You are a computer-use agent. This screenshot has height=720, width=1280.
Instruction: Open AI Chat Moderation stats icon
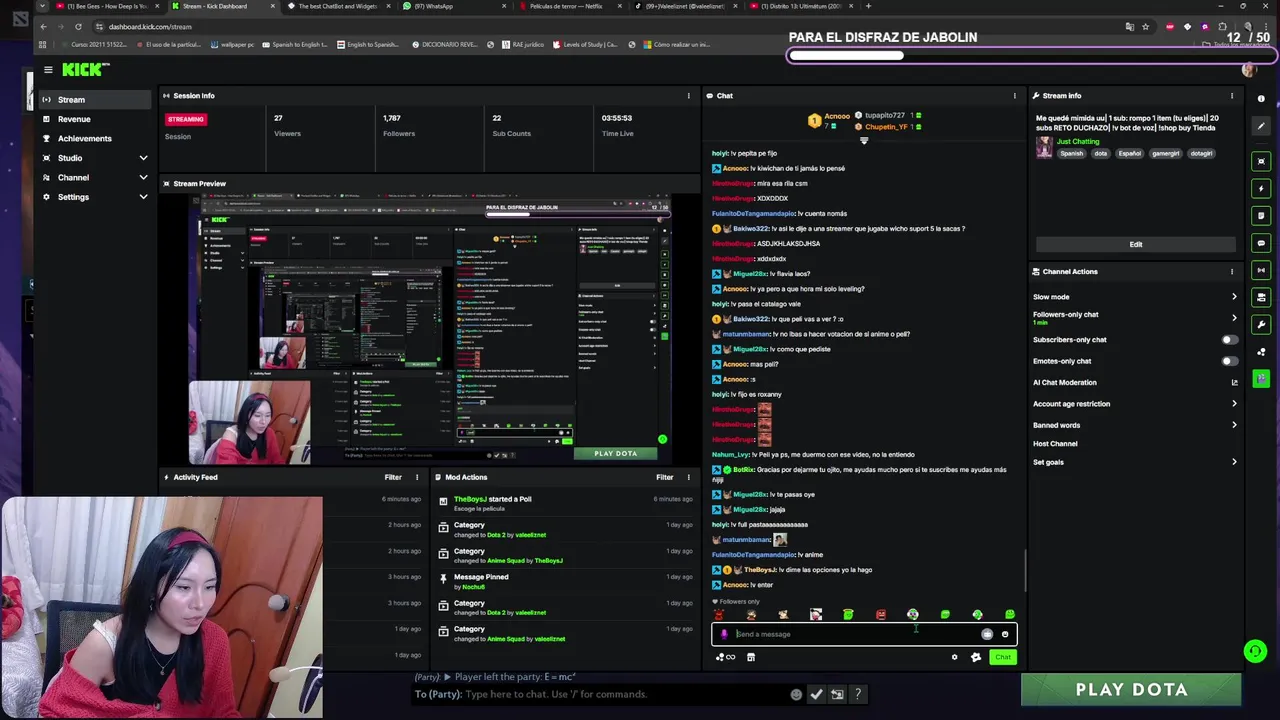click(x=1234, y=382)
